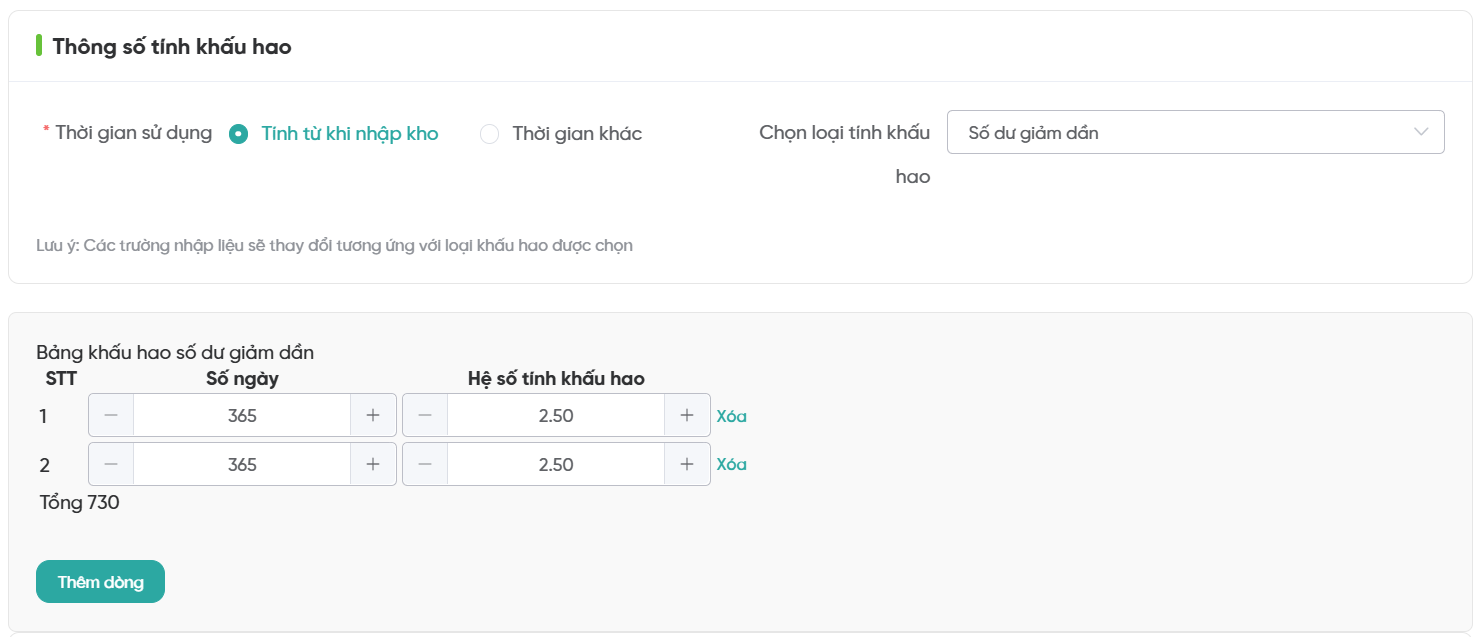Click plus button for Số ngày row 2

click(x=373, y=464)
